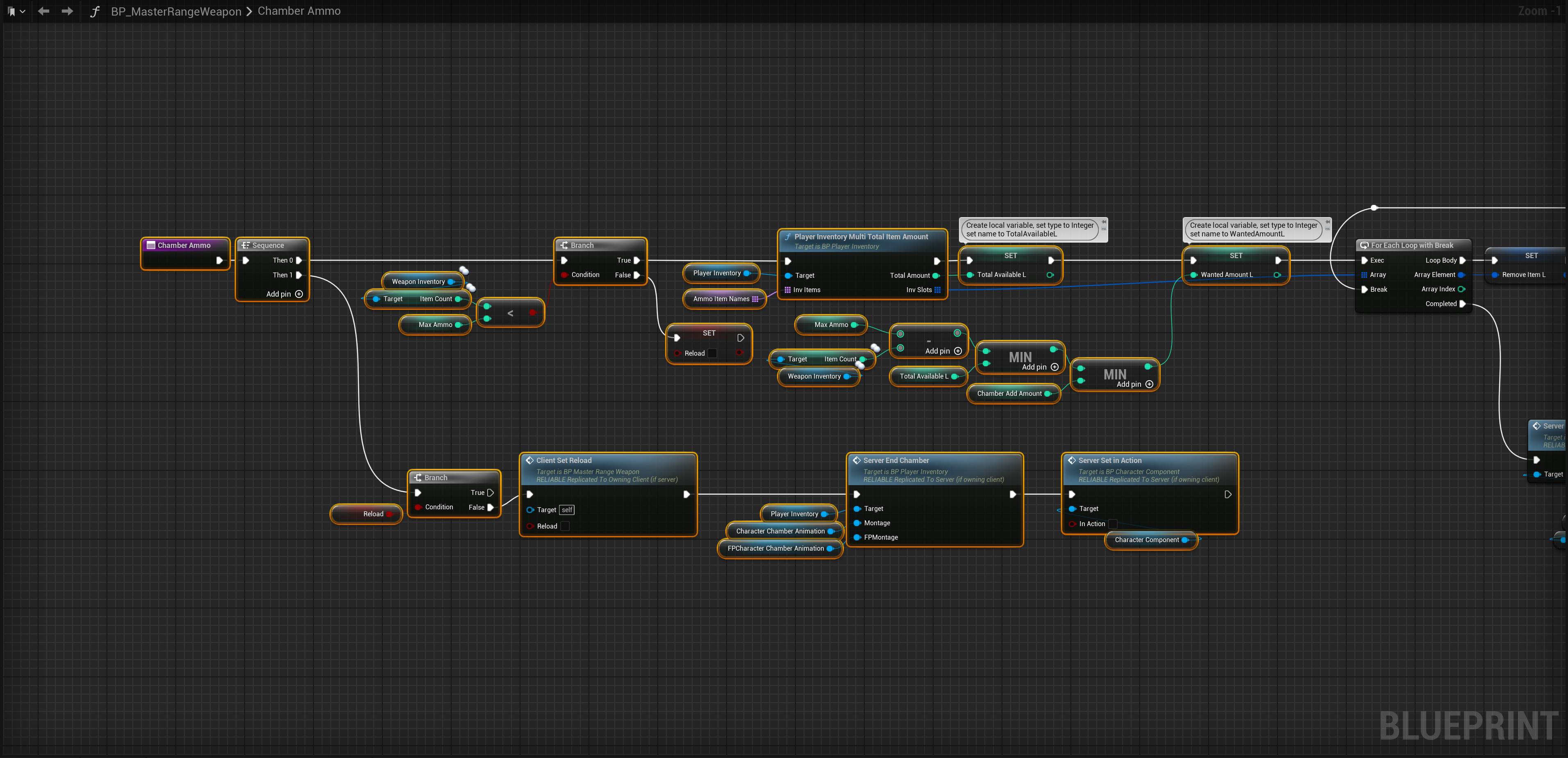Click Add pin plus on the rightmost MIN node
The width and height of the screenshot is (1568, 758).
click(1149, 384)
